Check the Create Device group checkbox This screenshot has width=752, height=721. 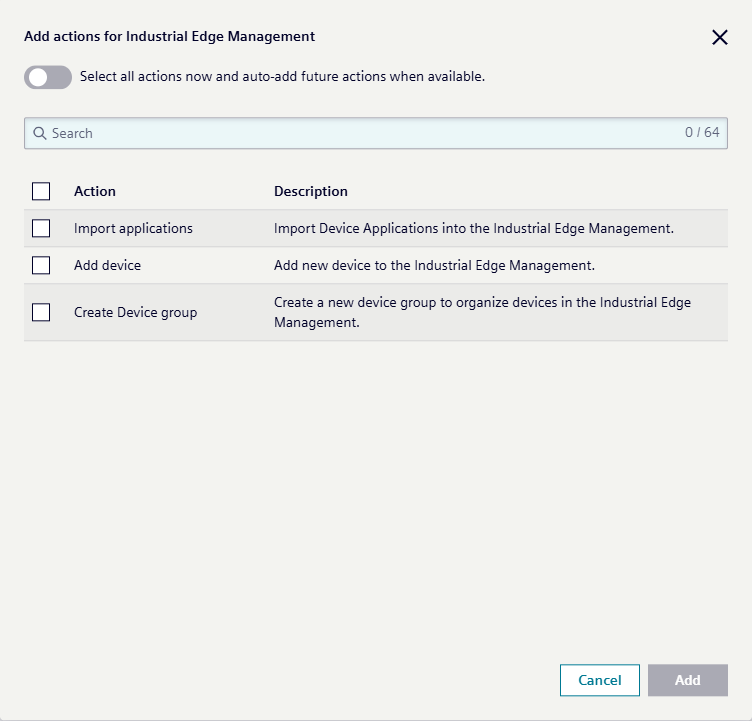pyautogui.click(x=41, y=312)
